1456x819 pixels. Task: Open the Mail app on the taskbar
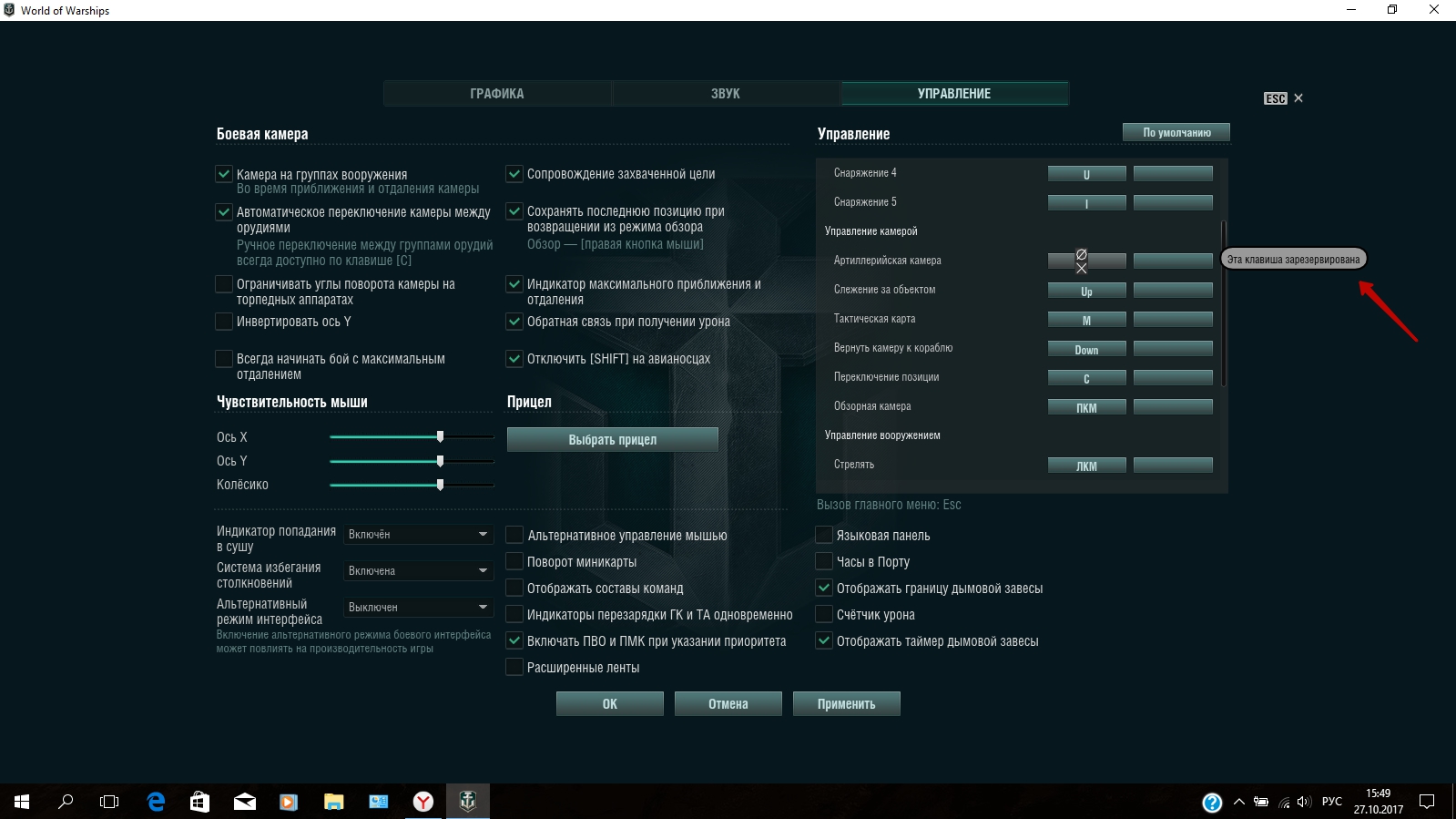[244, 802]
